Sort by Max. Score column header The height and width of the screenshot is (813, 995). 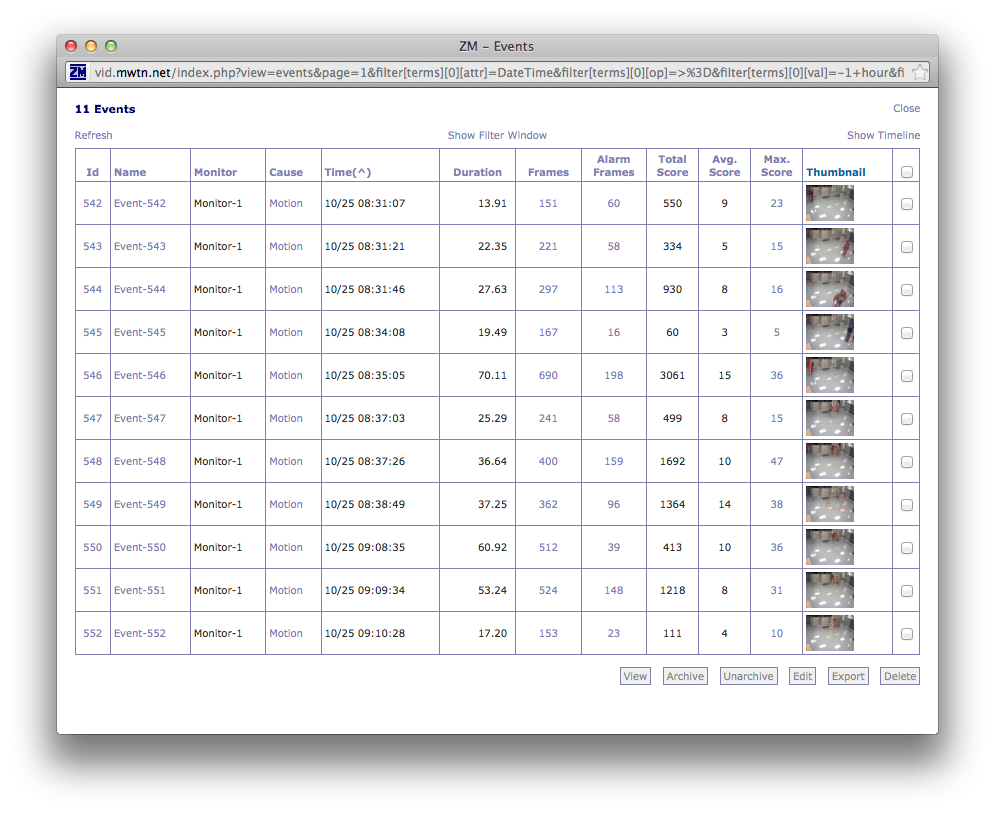click(777, 166)
